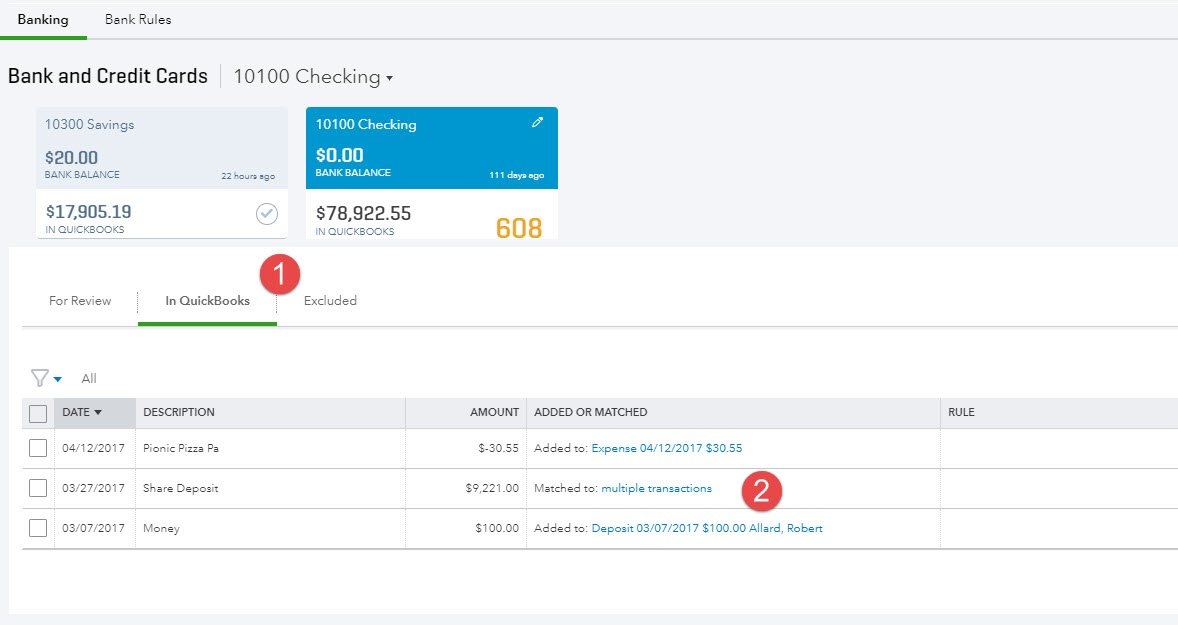
Task: Open the multiple transactions link
Action: coord(657,488)
